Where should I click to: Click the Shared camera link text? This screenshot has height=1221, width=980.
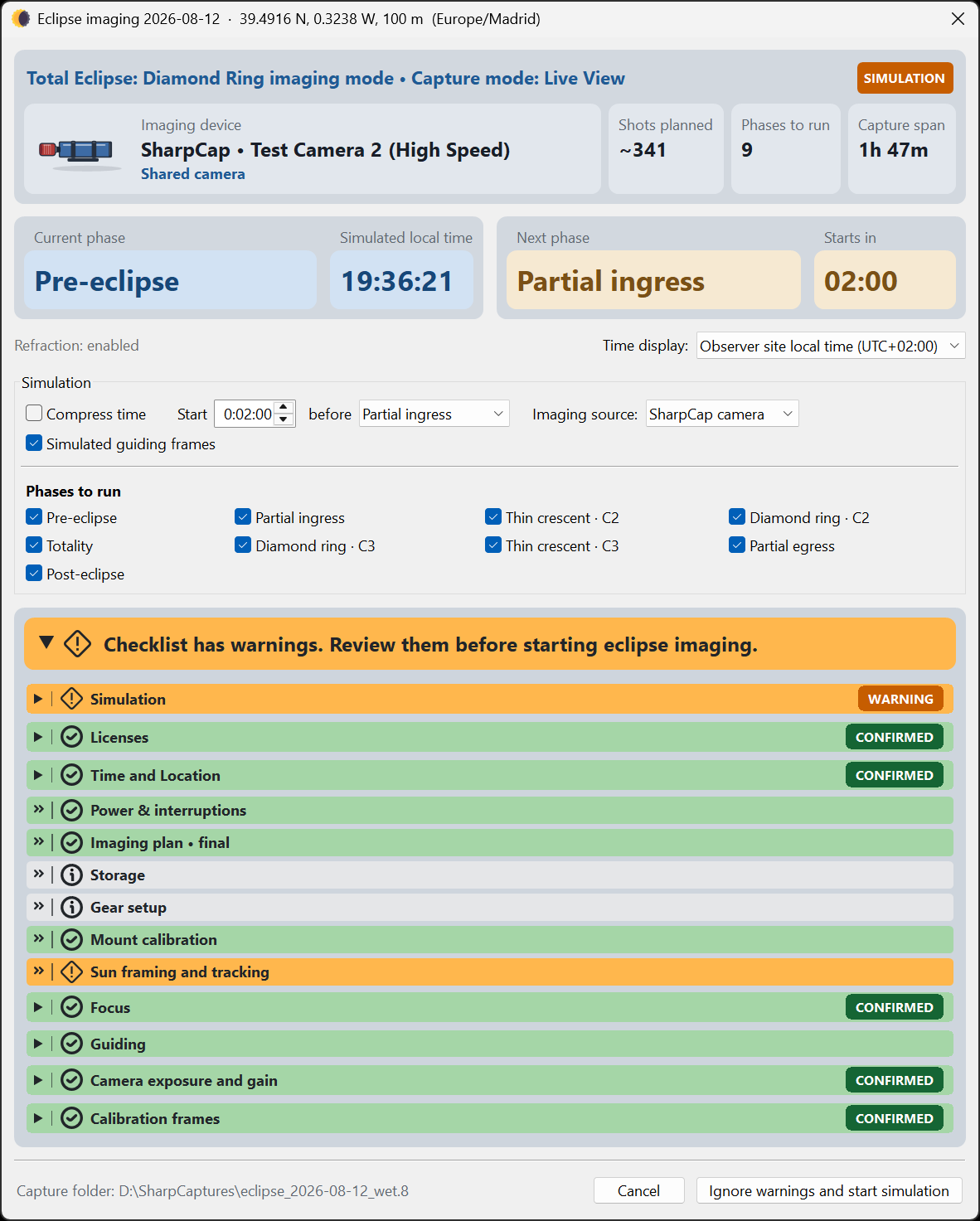[193, 174]
